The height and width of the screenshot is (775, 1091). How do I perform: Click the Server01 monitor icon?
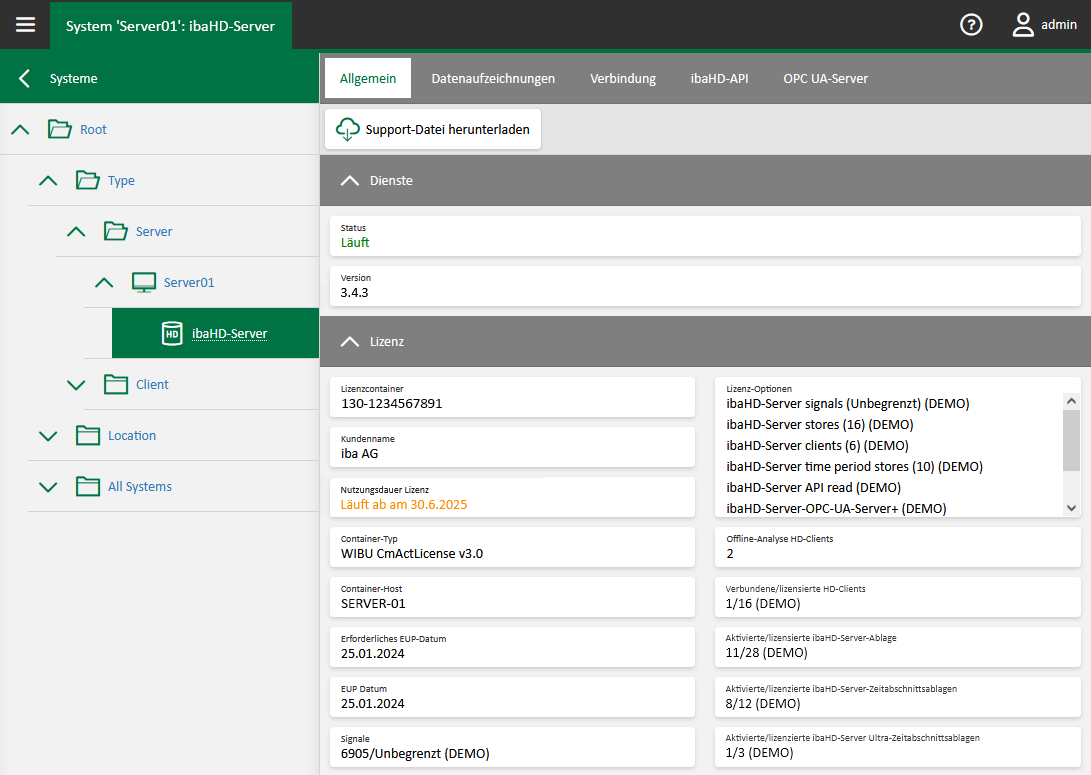[x=144, y=283]
